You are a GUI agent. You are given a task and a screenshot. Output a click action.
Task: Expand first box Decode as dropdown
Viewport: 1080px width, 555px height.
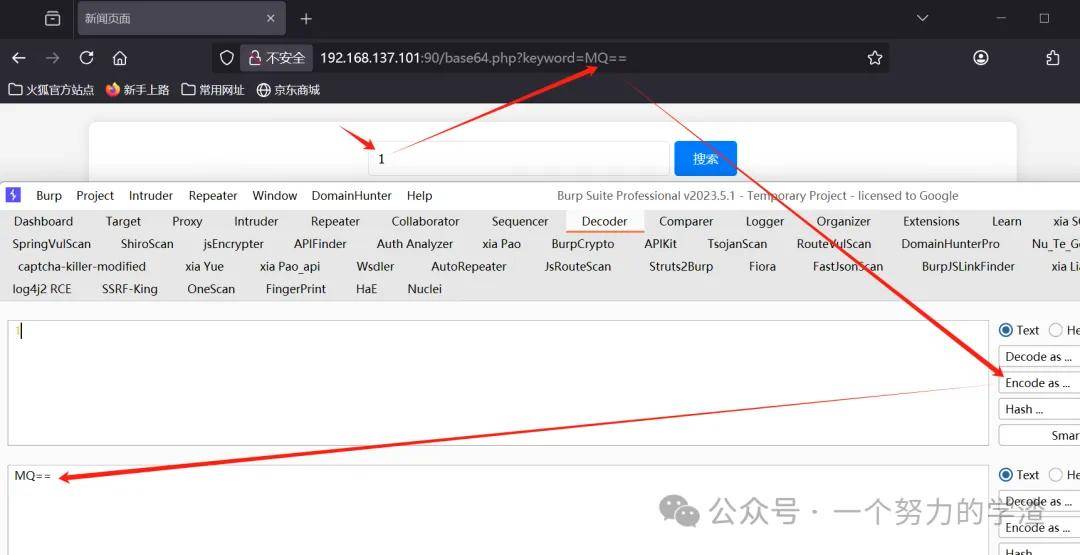pyautogui.click(x=1039, y=357)
